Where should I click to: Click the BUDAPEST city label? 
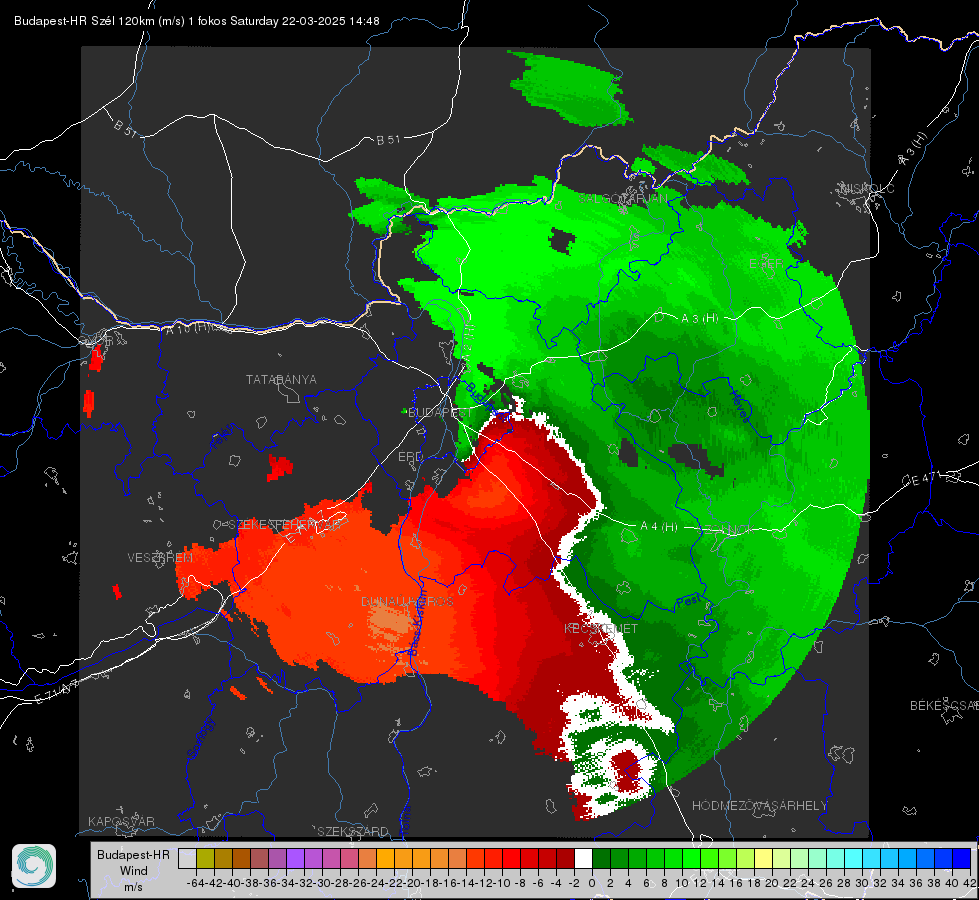(x=440, y=413)
